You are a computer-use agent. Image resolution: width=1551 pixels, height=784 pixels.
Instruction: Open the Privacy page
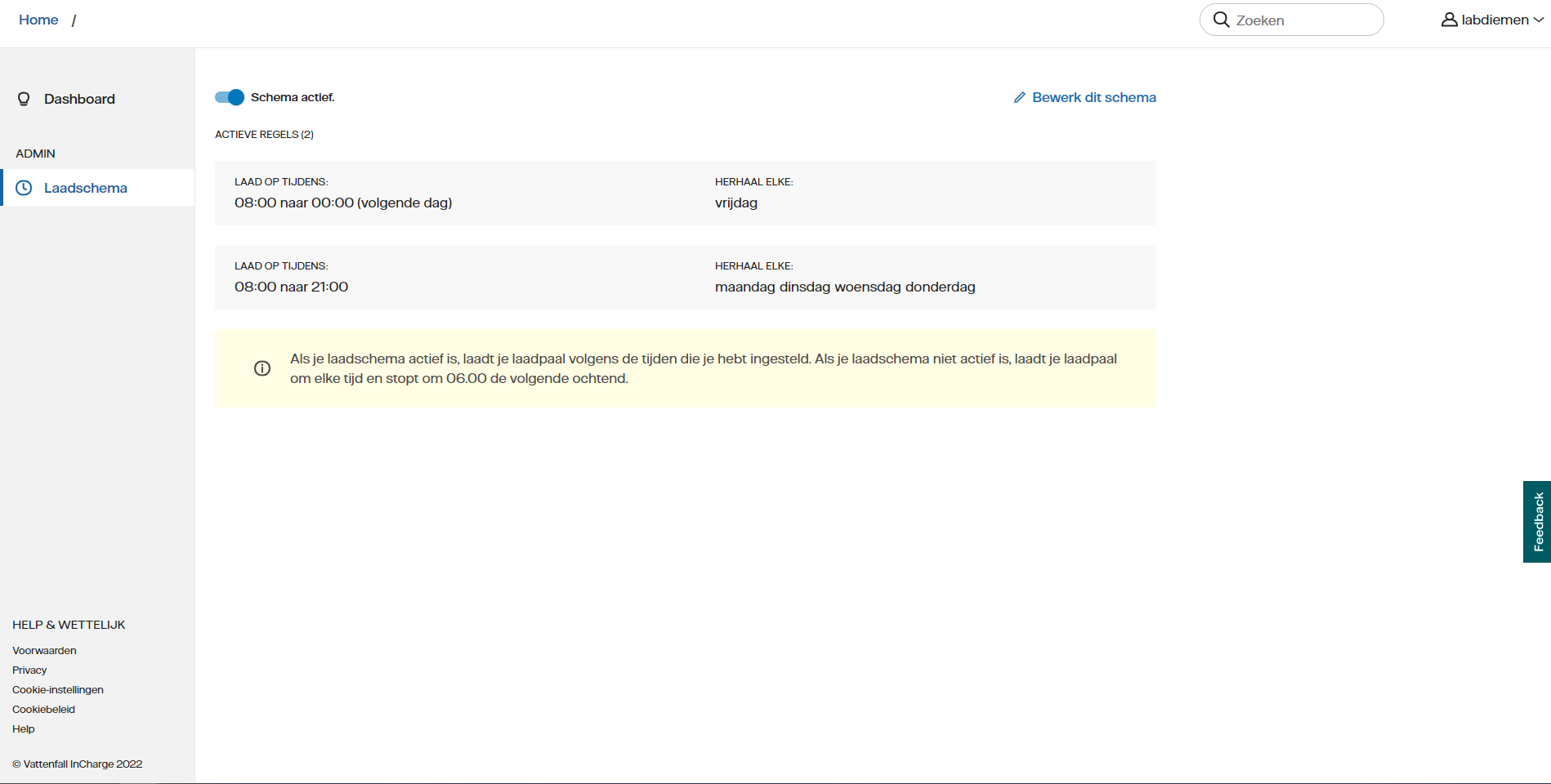pos(29,670)
